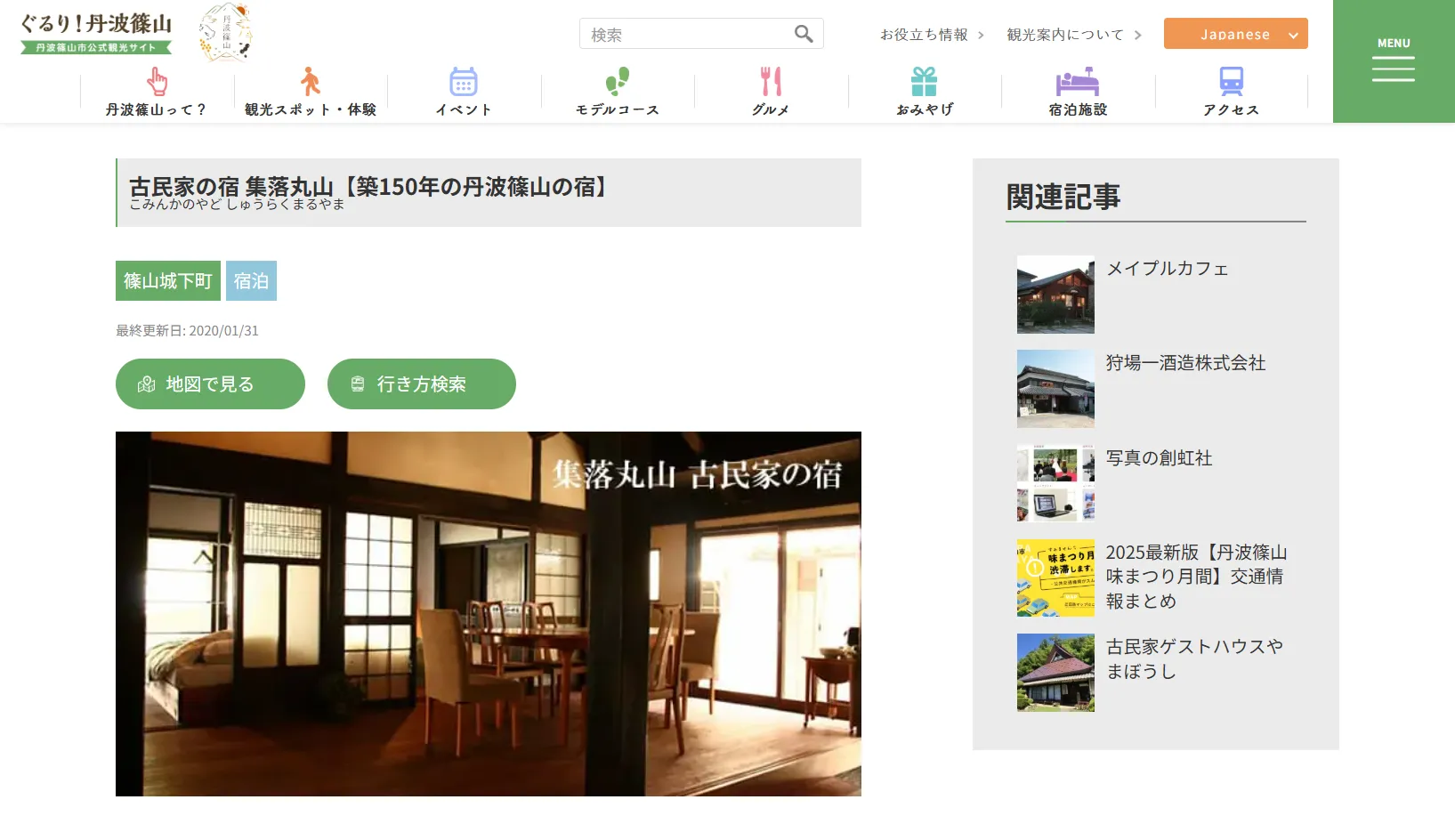Viewport: 1455px width, 840px height.
Task: Open the walking person icon for 観光スポット・体験
Action: 310,82
